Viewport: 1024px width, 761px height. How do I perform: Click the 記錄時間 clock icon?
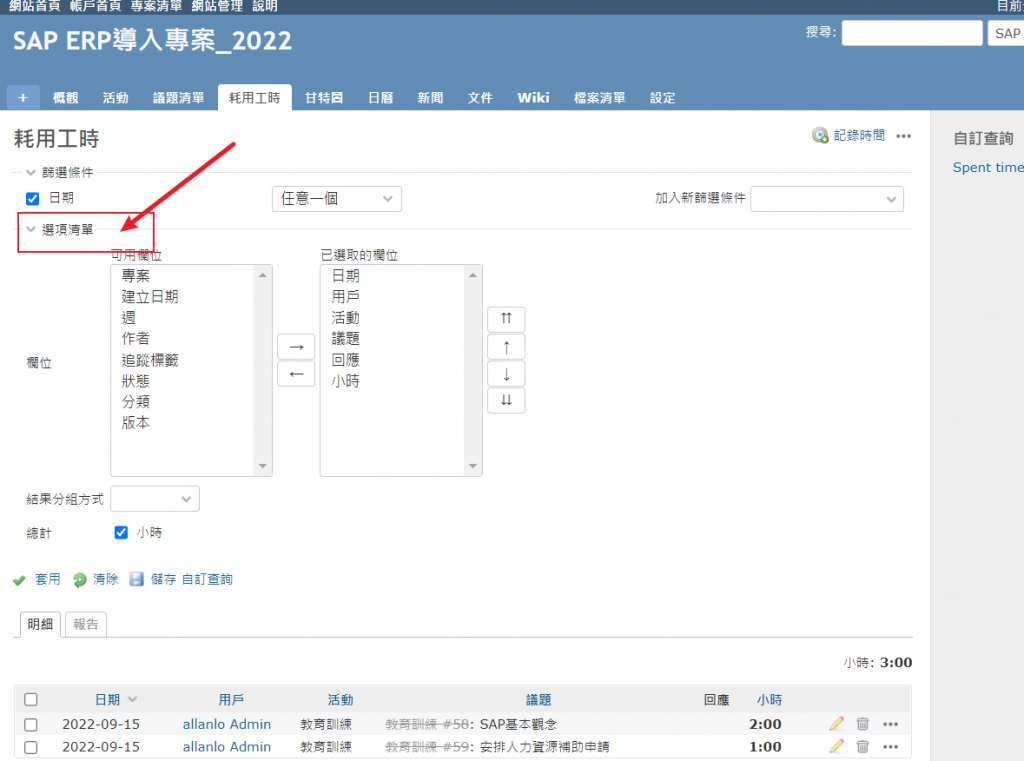[820, 135]
